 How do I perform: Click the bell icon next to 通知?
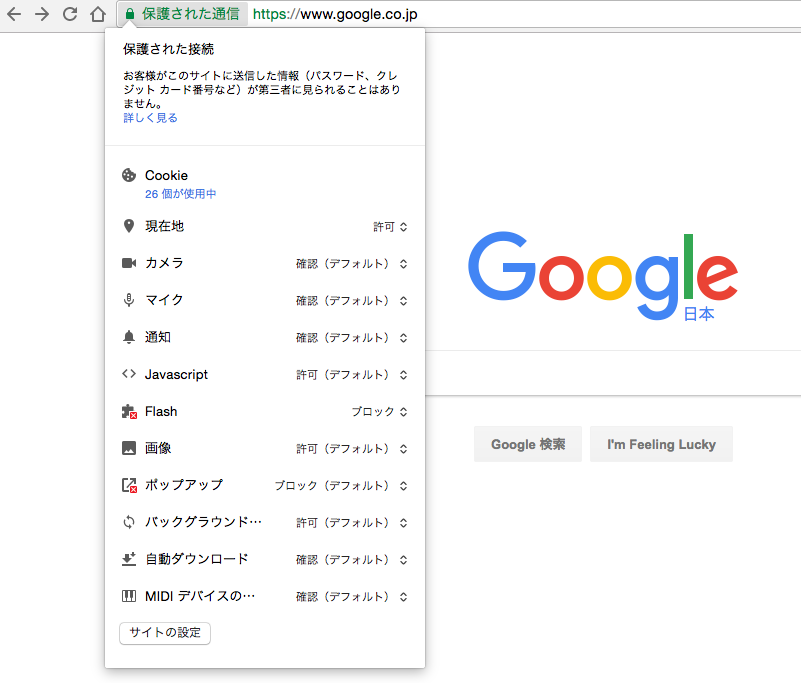(129, 337)
